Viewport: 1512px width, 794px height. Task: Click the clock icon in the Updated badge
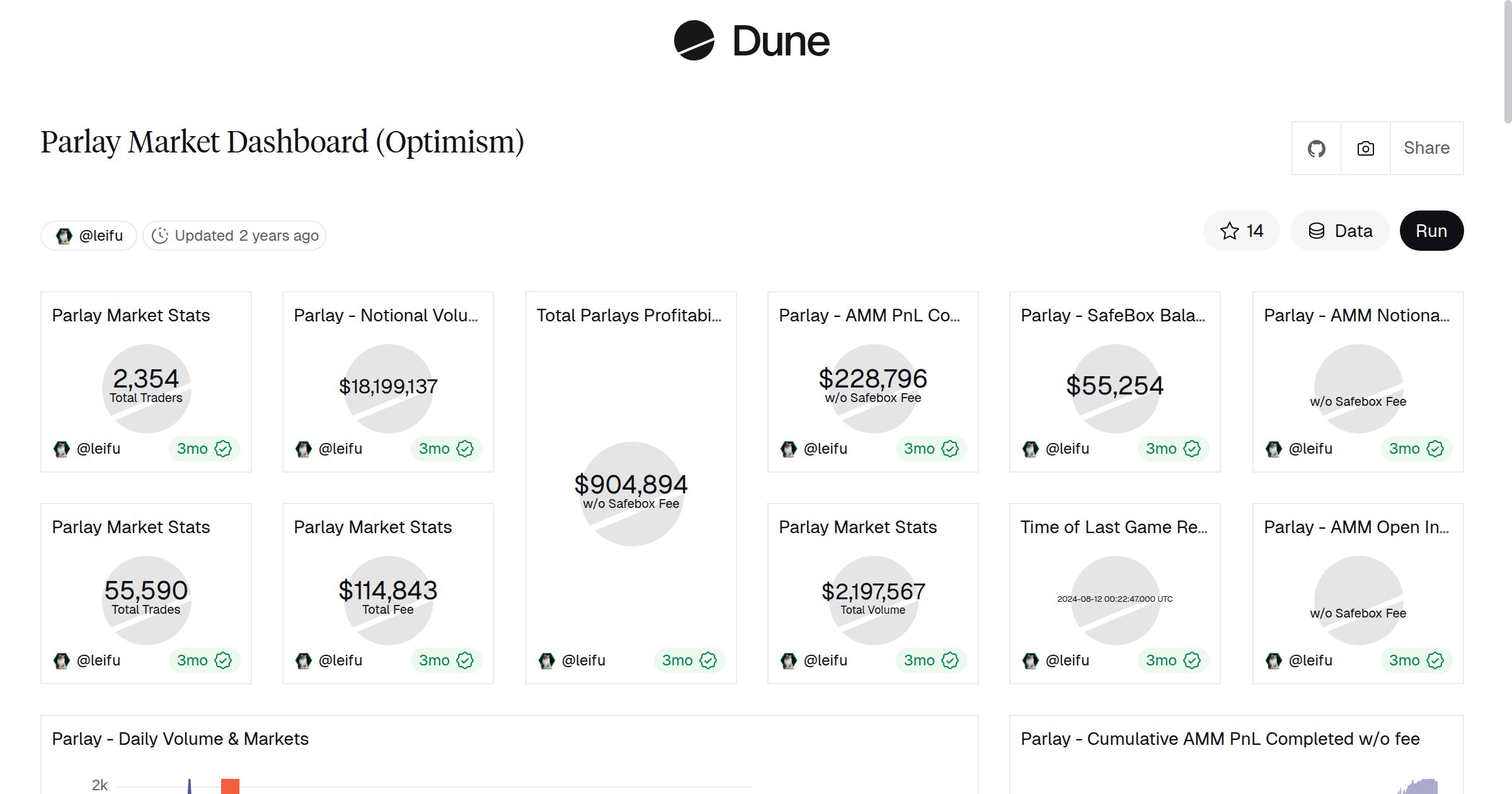(x=161, y=234)
